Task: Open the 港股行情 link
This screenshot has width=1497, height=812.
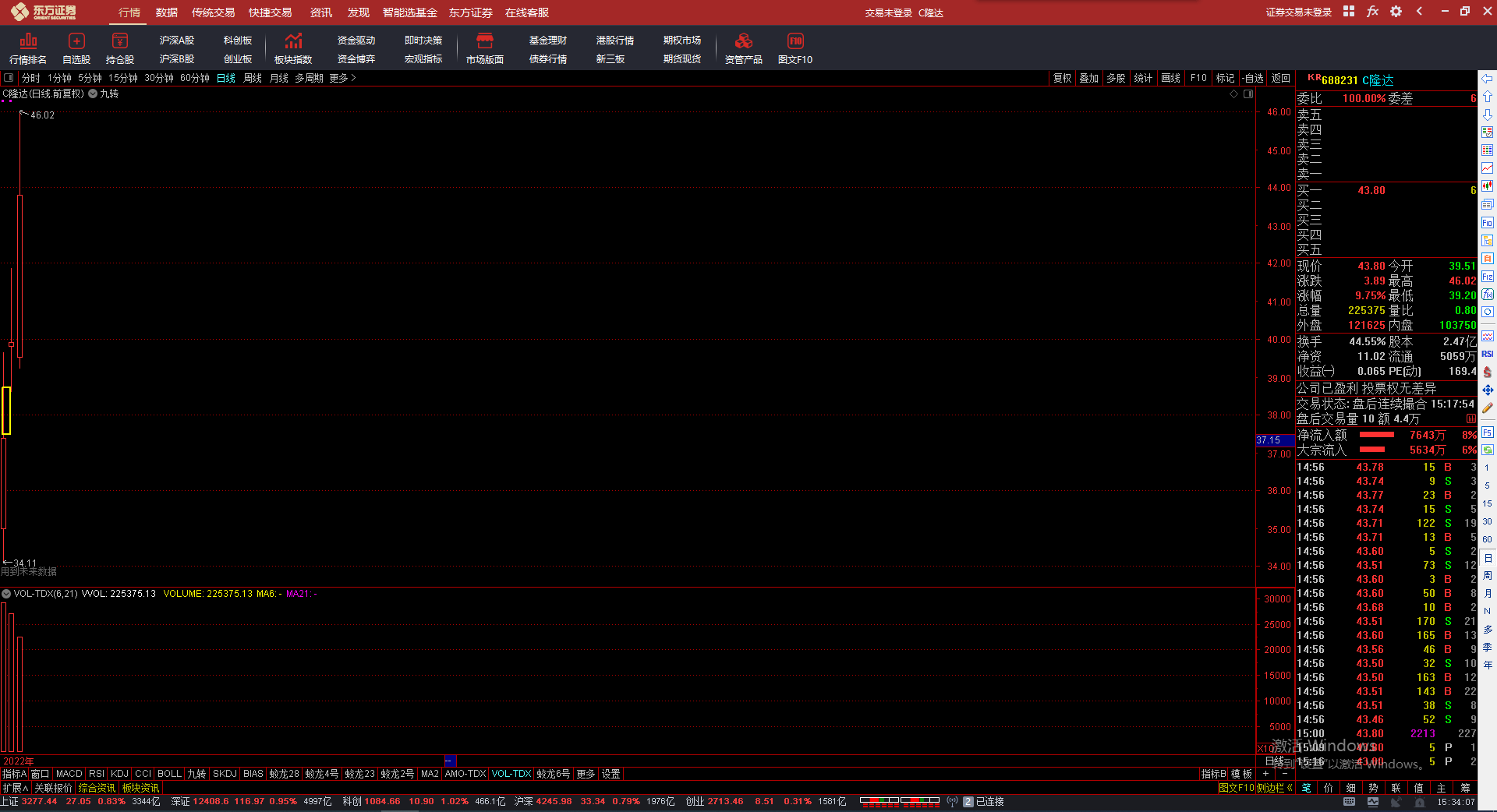Action: click(615, 41)
